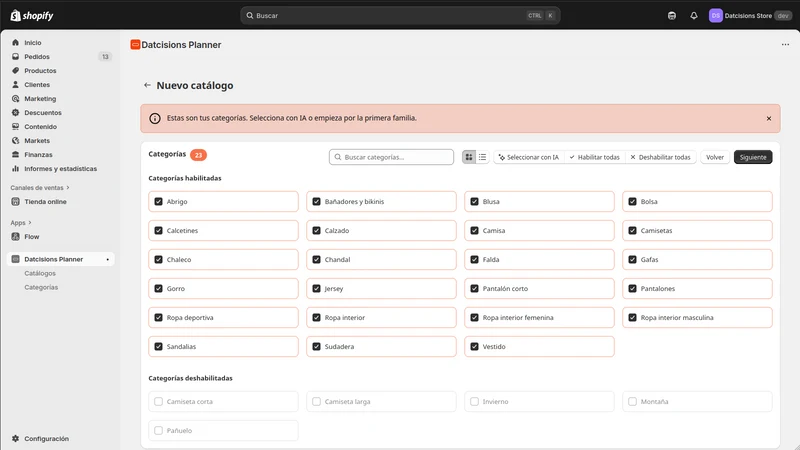The image size is (800, 450).
Task: Uncheck the Sudadera category
Action: pos(316,346)
